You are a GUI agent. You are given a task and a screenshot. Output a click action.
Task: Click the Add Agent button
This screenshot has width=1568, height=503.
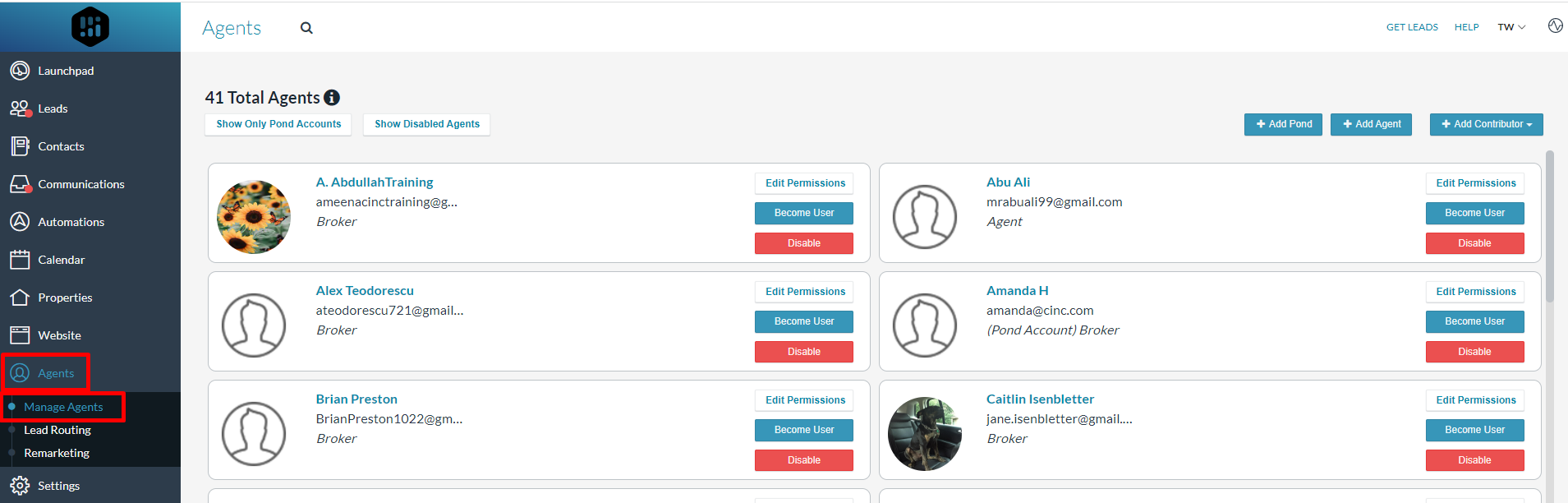point(1371,124)
